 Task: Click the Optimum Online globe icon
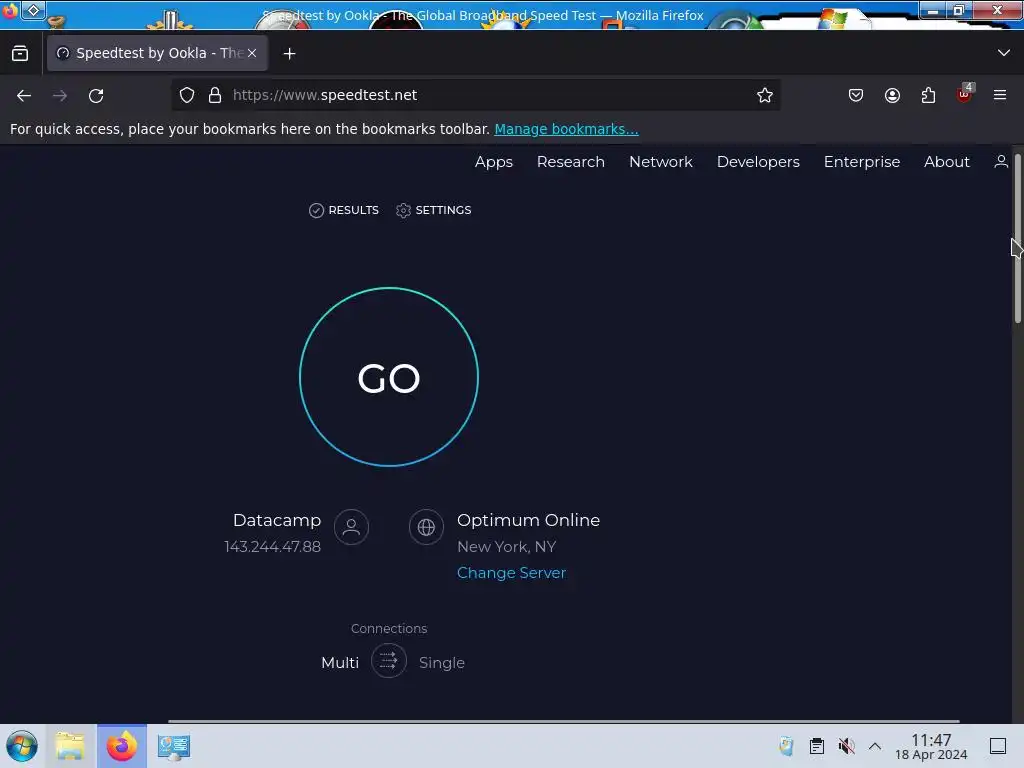click(x=426, y=527)
